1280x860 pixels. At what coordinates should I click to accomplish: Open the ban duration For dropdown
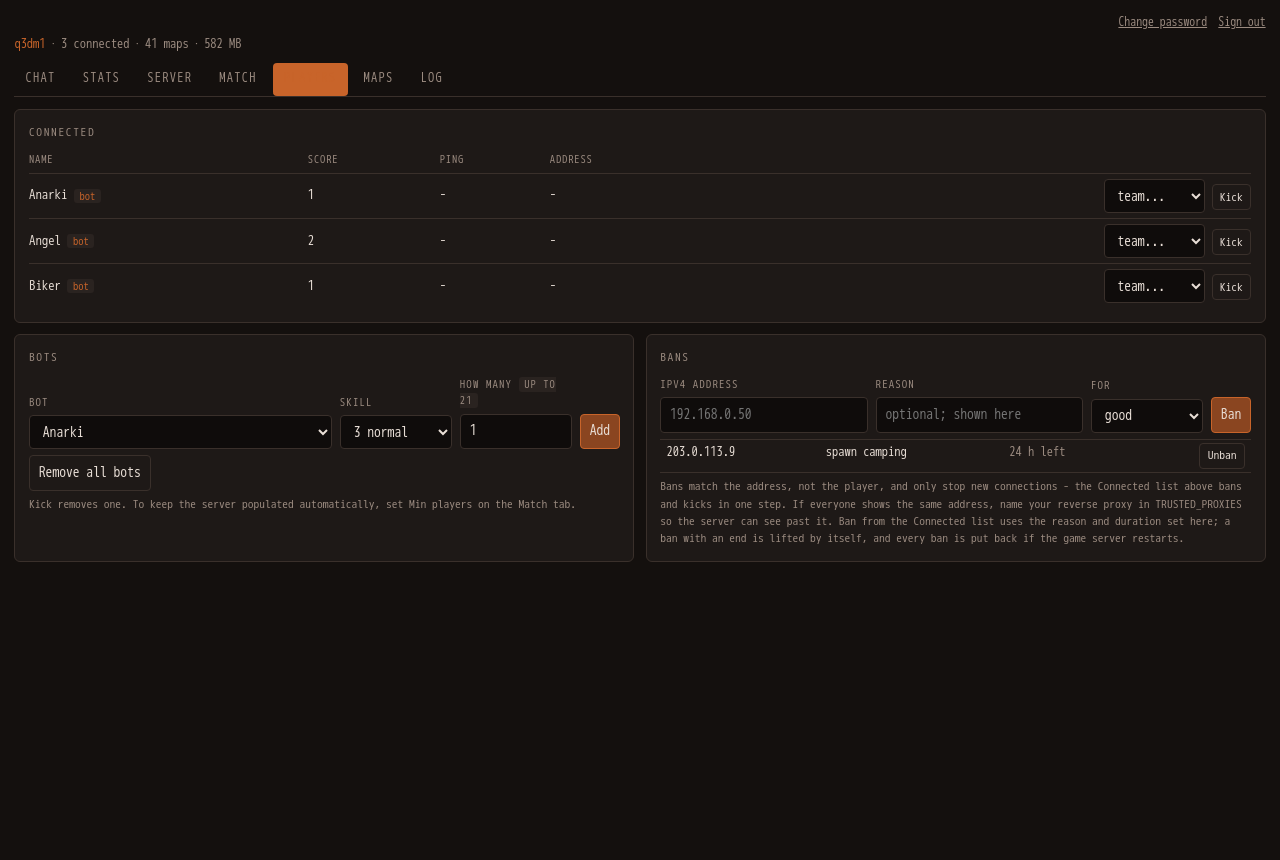click(1147, 416)
